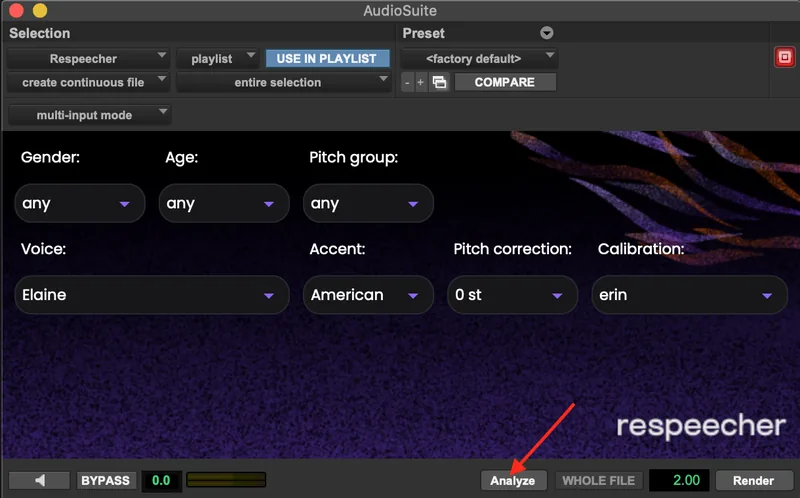Image resolution: width=800 pixels, height=498 pixels.
Task: Open the Accent dropdown showing American
Action: click(368, 294)
